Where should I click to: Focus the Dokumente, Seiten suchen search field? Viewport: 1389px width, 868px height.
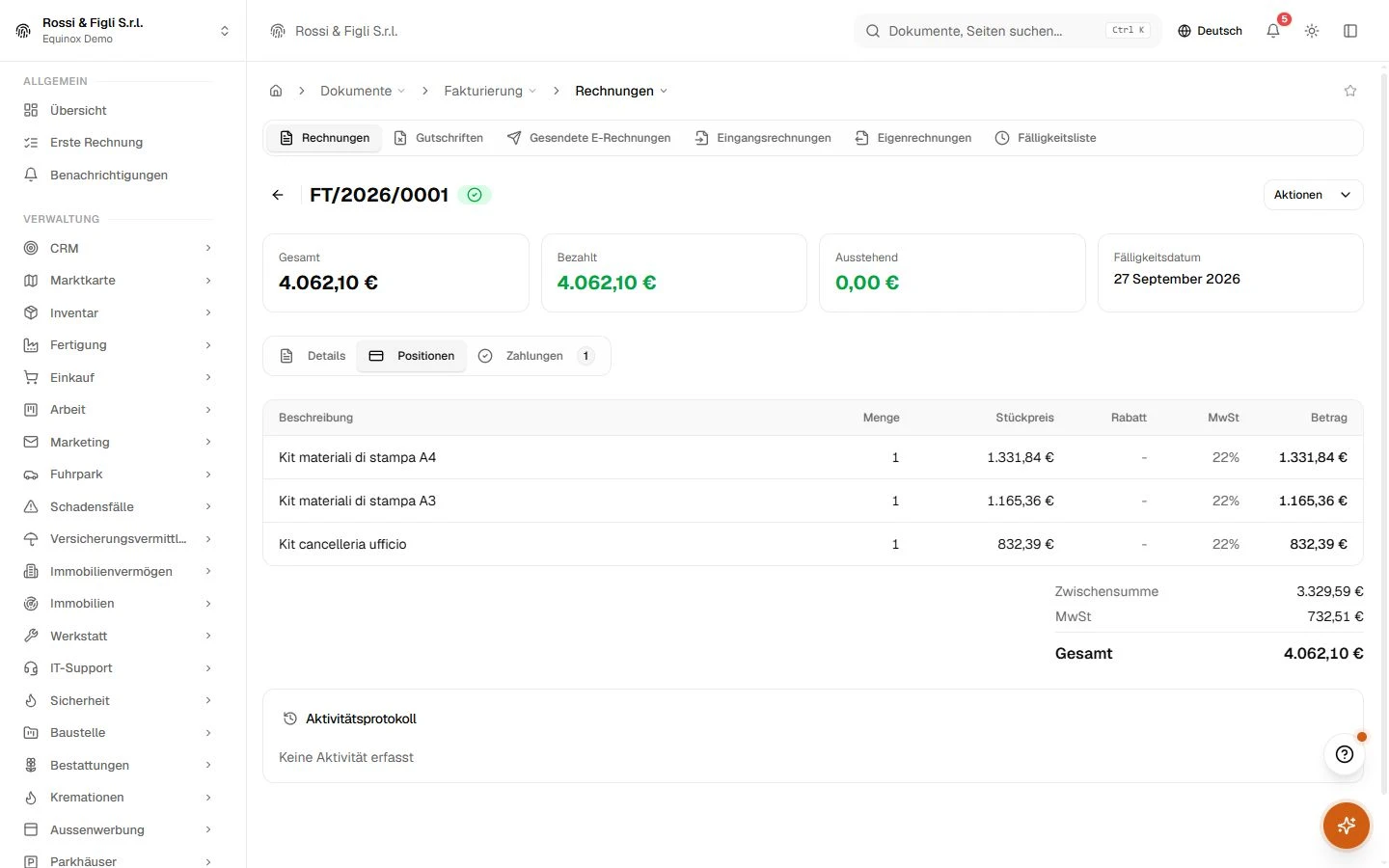click(x=1007, y=31)
